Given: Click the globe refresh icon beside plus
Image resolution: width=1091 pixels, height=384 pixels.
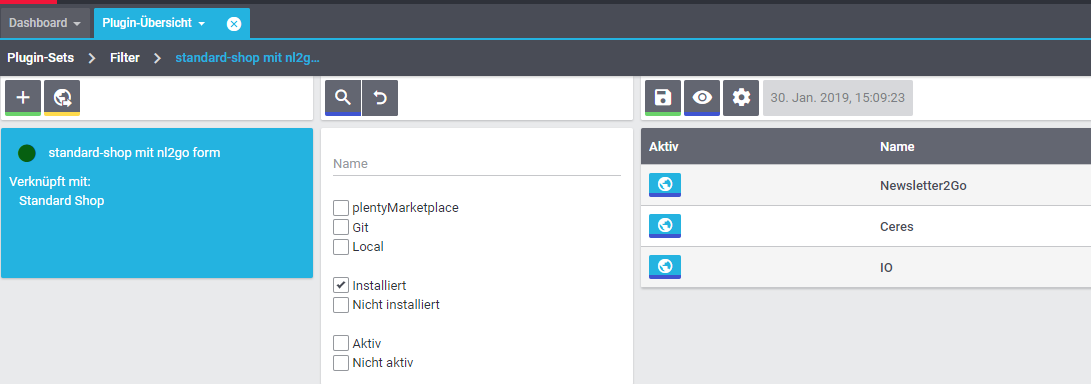Looking at the screenshot, I should click(62, 97).
